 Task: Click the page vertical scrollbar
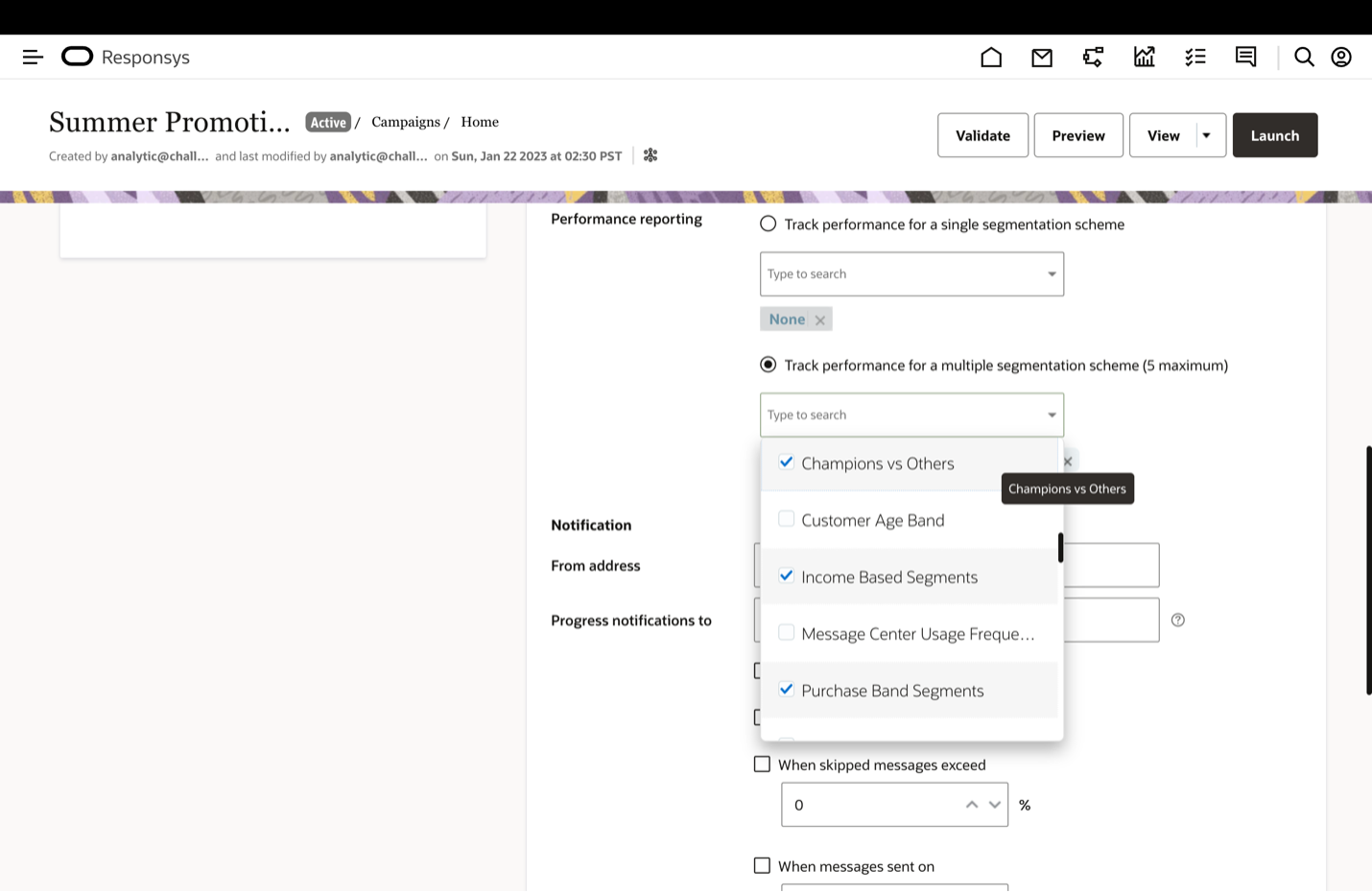pyautogui.click(x=1368, y=570)
